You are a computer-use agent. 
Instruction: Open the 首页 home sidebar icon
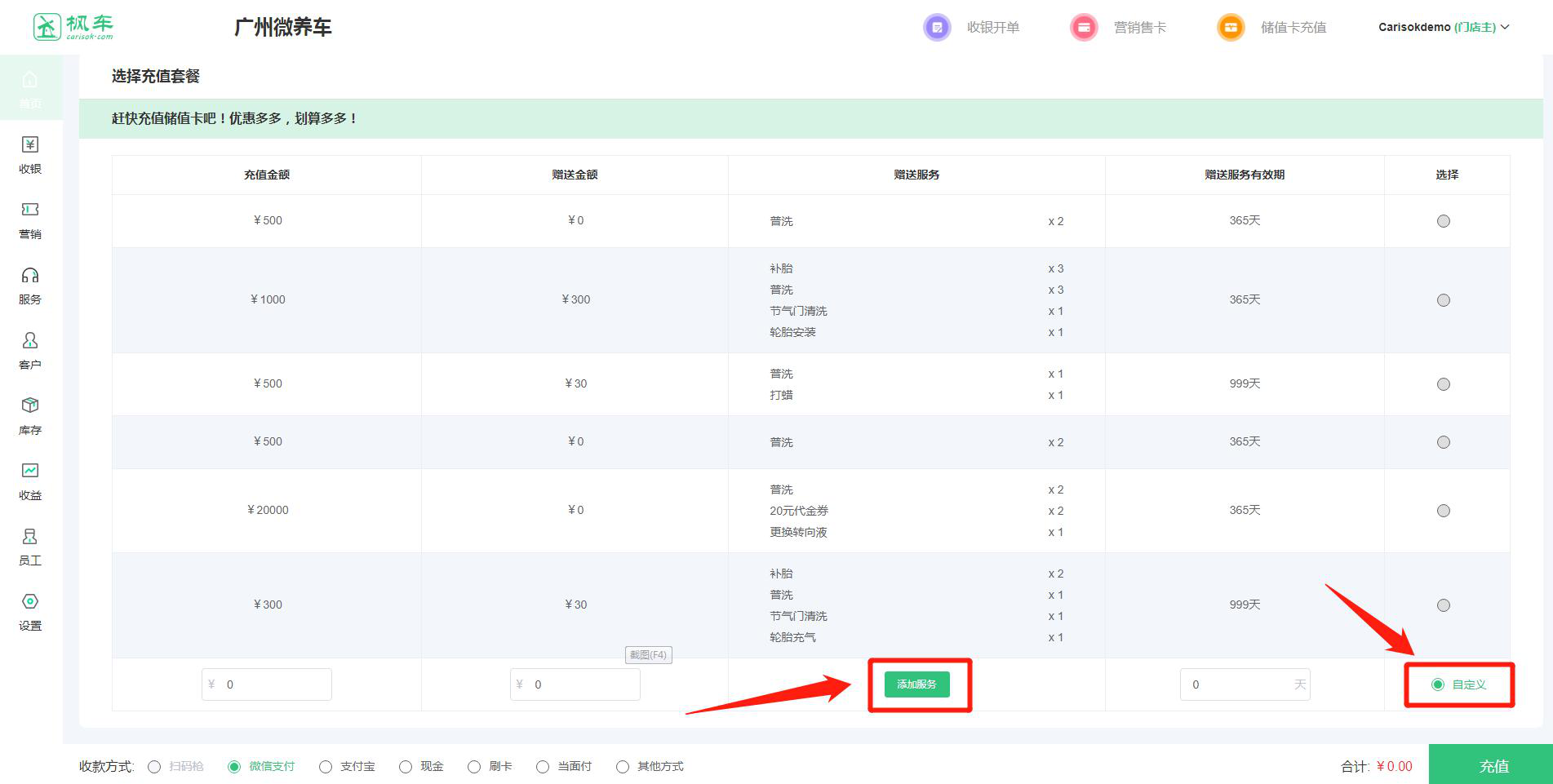point(30,89)
